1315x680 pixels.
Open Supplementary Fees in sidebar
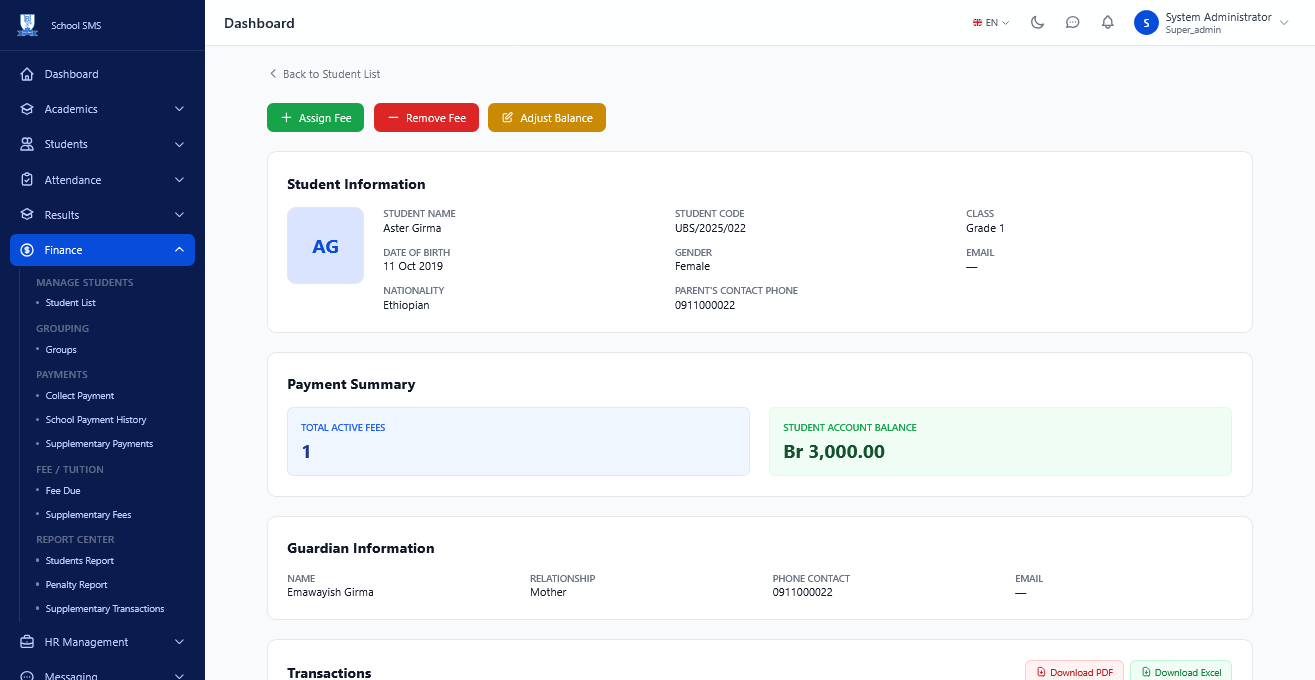(88, 515)
